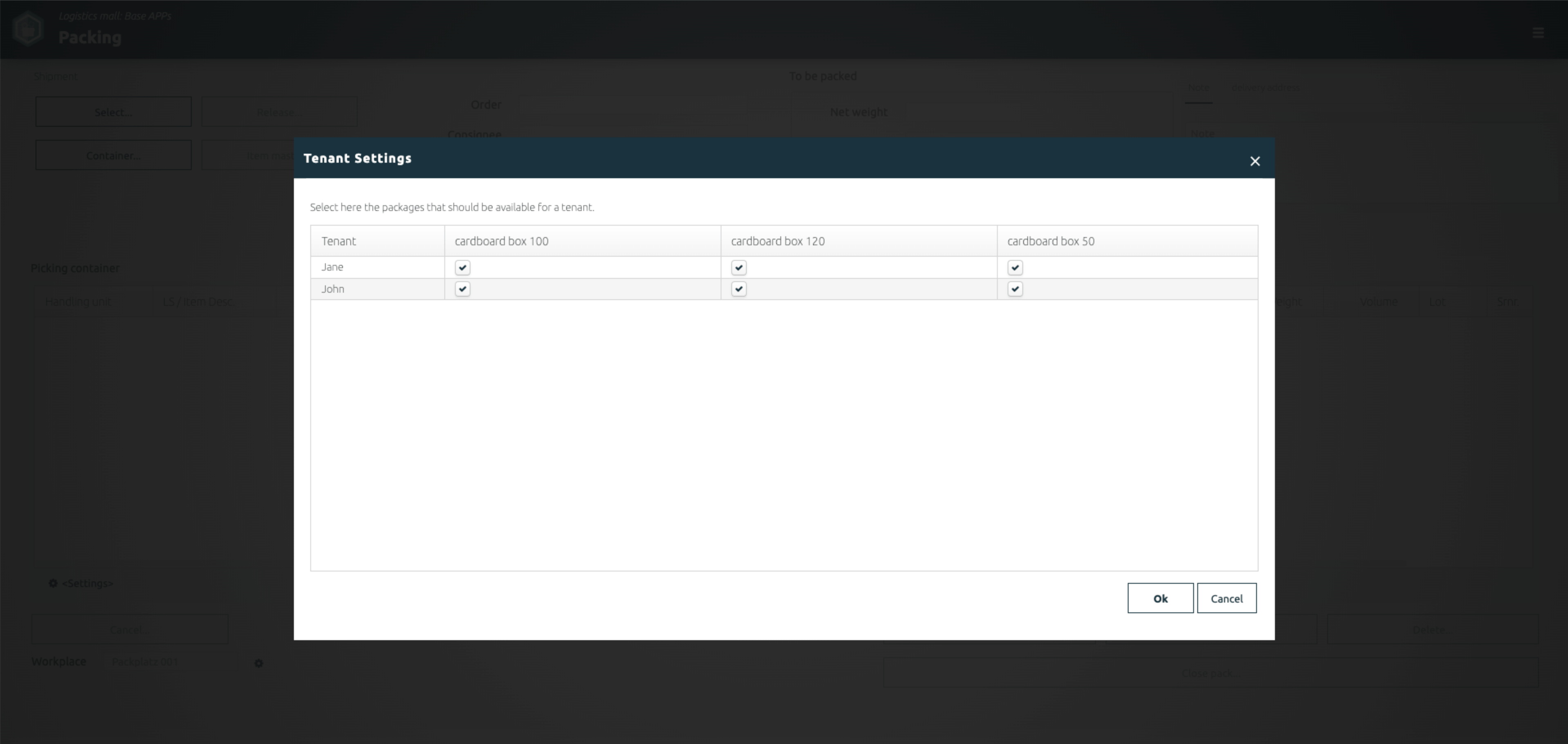Uncheck cardboard box 120 for Jane
The width and height of the screenshot is (1568, 744).
(x=739, y=267)
